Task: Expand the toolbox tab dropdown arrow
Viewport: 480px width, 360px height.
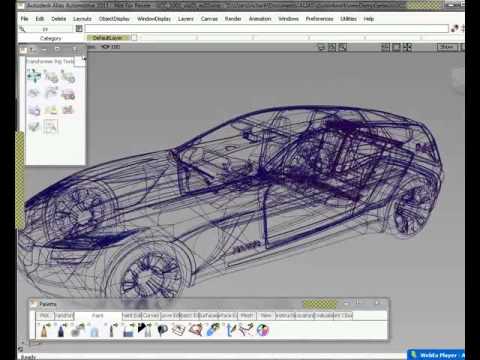Action: coord(84,59)
